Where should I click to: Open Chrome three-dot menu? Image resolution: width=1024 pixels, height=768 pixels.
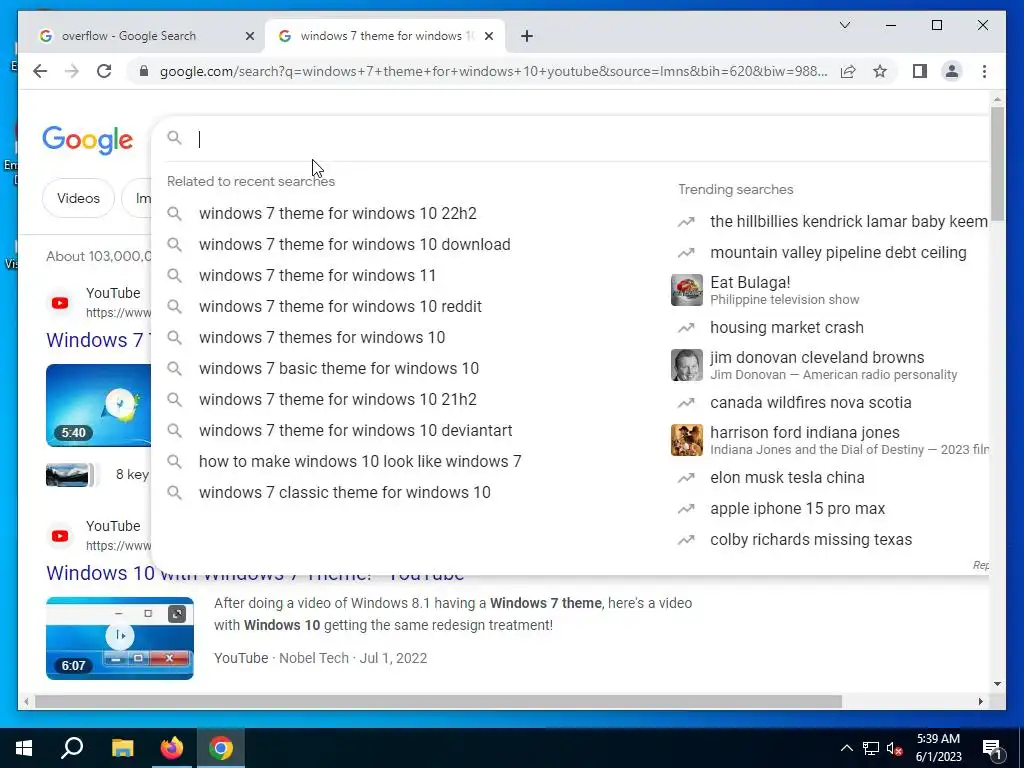(984, 71)
